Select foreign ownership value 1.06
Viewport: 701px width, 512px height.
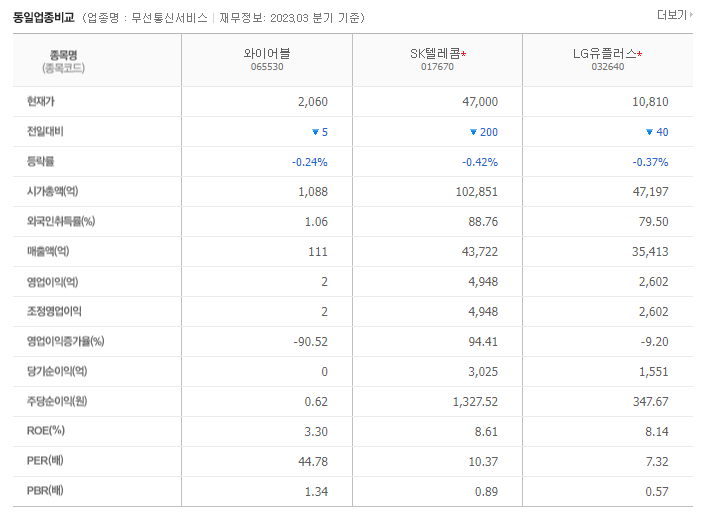[316, 222]
